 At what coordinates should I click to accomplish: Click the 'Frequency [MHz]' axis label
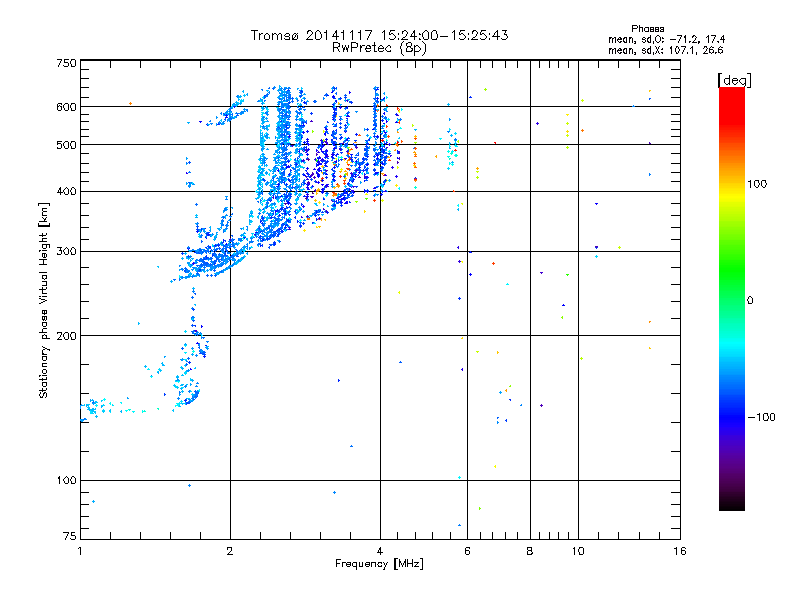pyautogui.click(x=379, y=564)
